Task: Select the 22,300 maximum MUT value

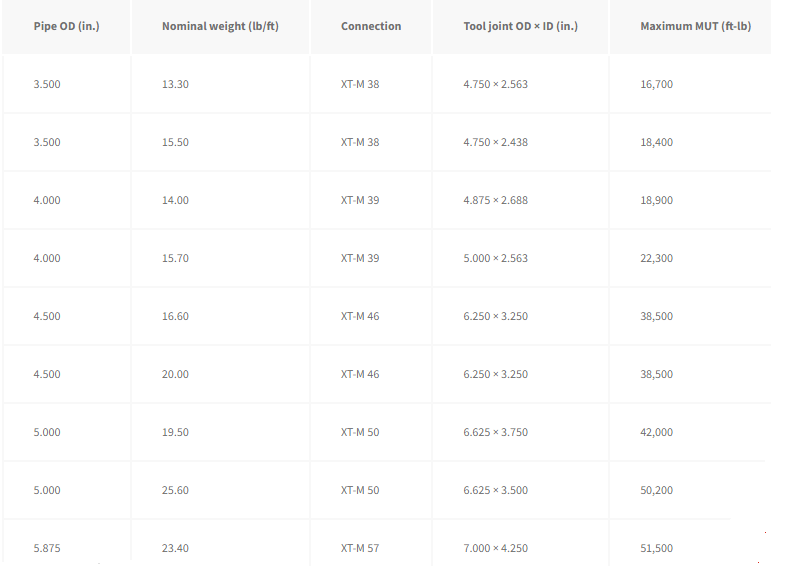Action: [x=656, y=258]
